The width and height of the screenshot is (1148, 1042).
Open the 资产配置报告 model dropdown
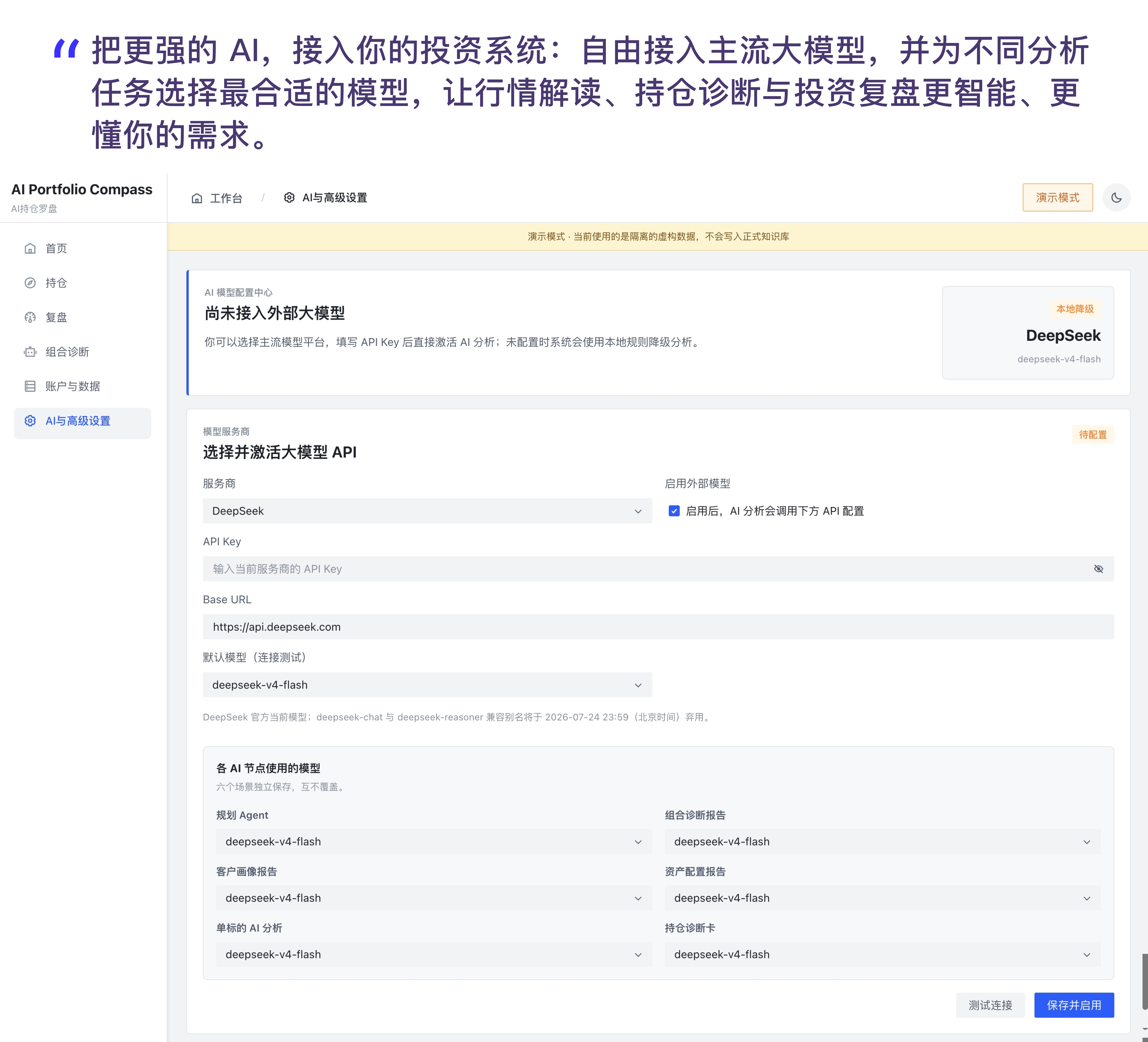tap(883, 898)
